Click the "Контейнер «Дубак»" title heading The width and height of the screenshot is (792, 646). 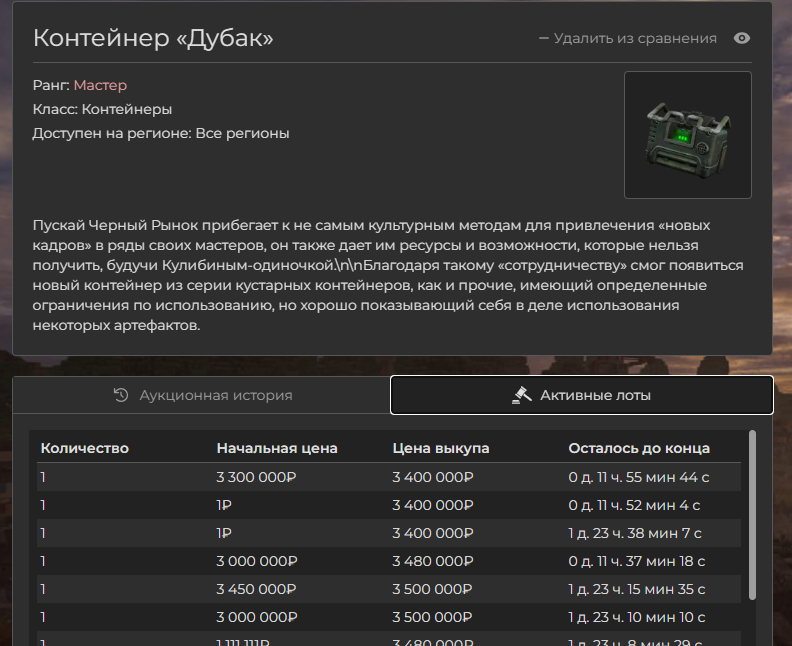153,39
